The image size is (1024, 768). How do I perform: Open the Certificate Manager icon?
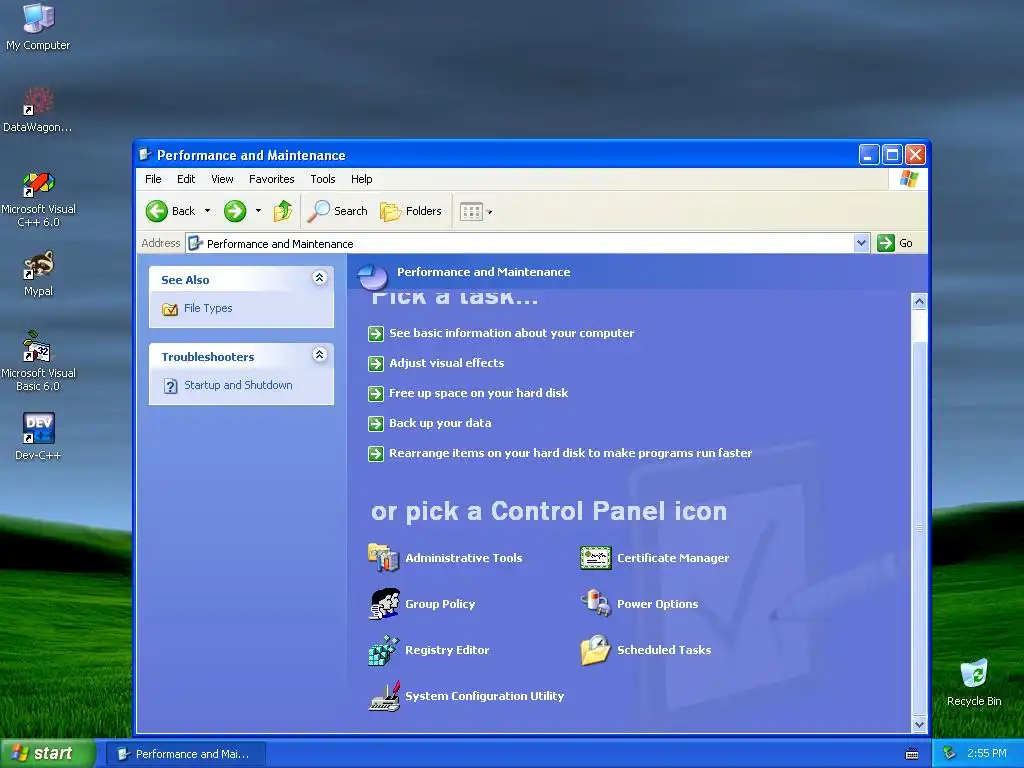point(596,558)
